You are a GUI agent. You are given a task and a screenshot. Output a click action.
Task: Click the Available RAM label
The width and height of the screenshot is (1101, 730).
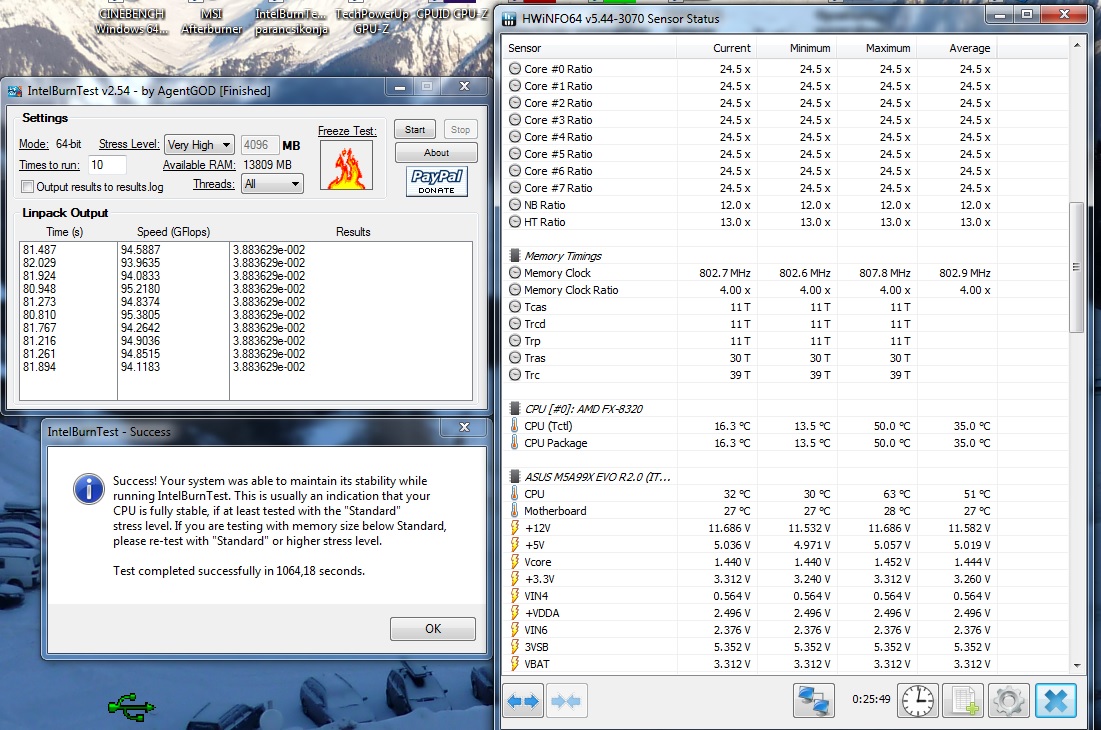click(x=199, y=165)
